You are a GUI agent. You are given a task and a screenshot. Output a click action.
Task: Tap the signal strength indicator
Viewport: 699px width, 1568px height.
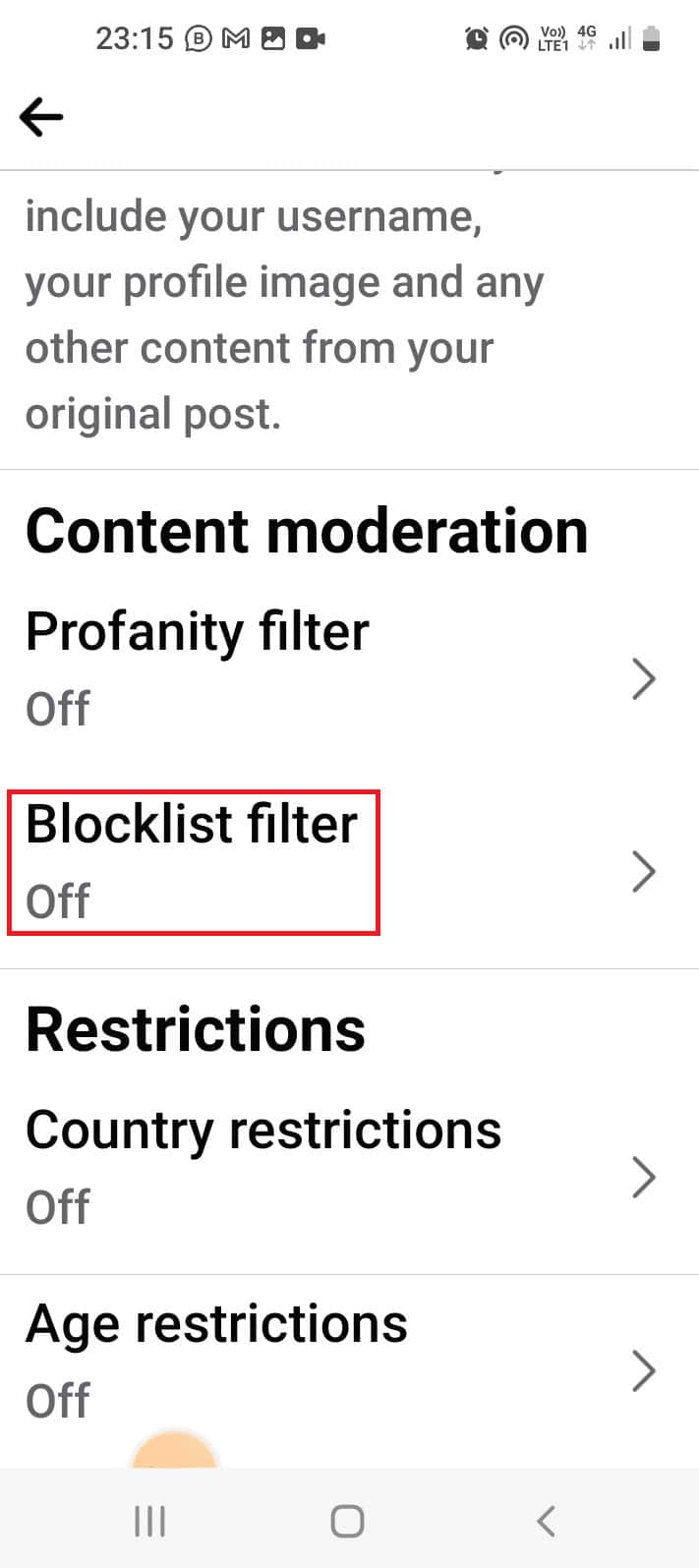tap(619, 37)
